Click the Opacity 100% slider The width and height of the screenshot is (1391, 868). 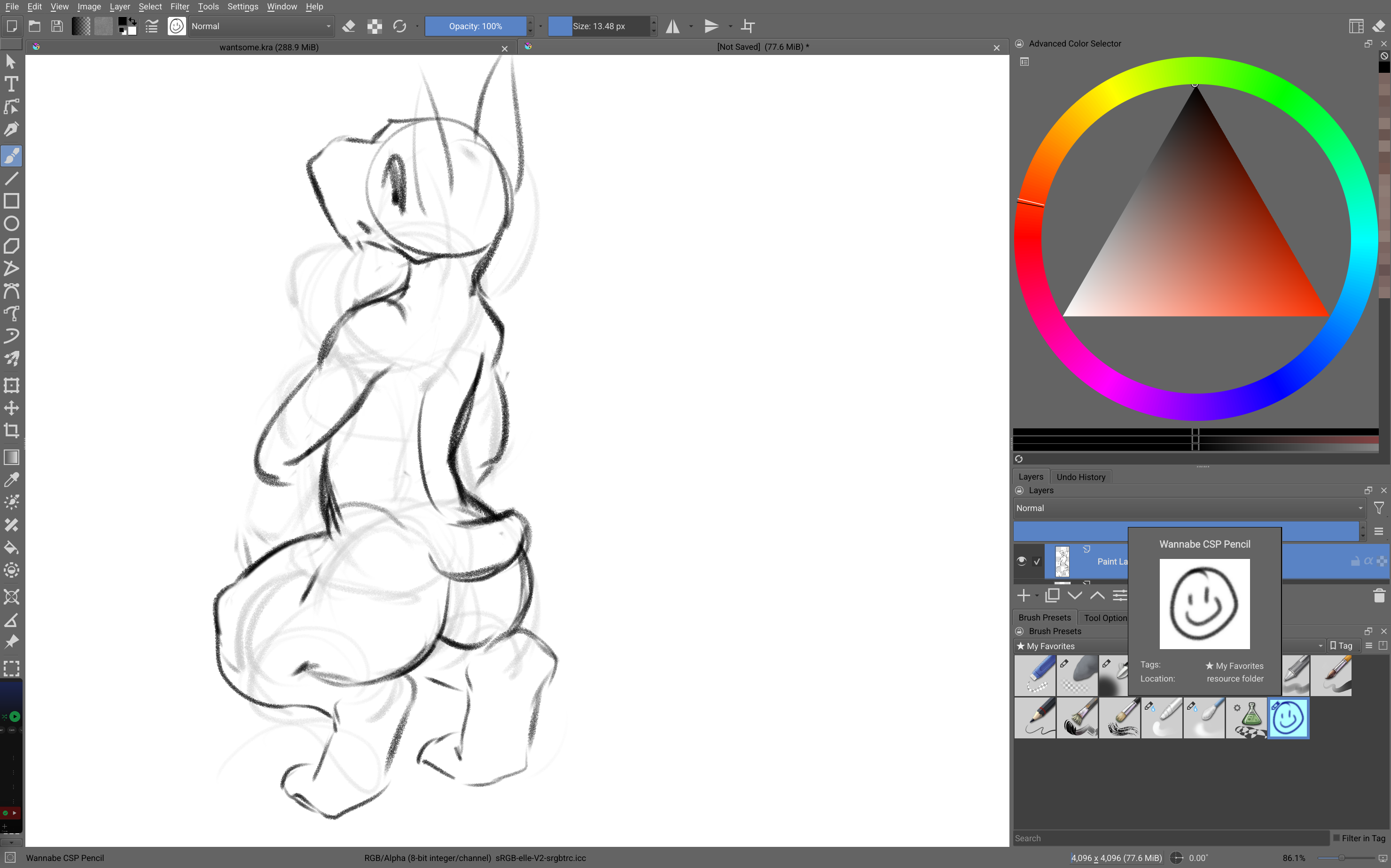point(475,26)
